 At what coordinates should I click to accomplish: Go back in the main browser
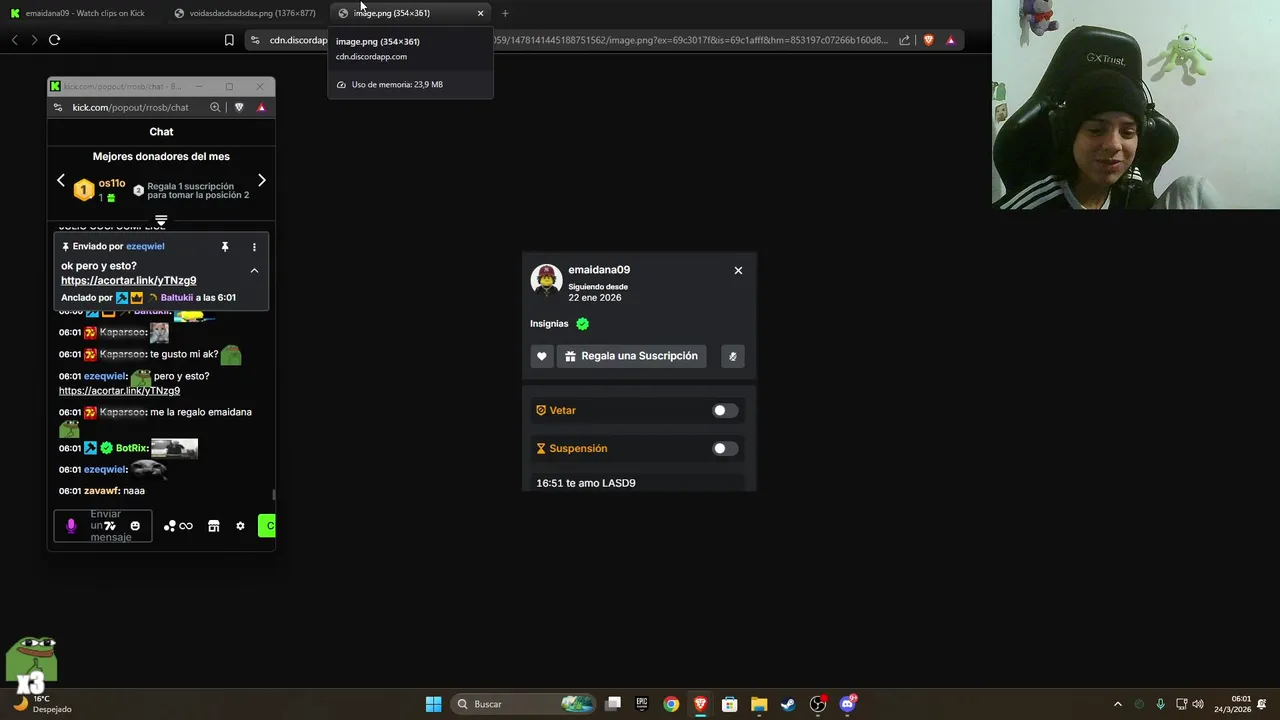(x=14, y=40)
